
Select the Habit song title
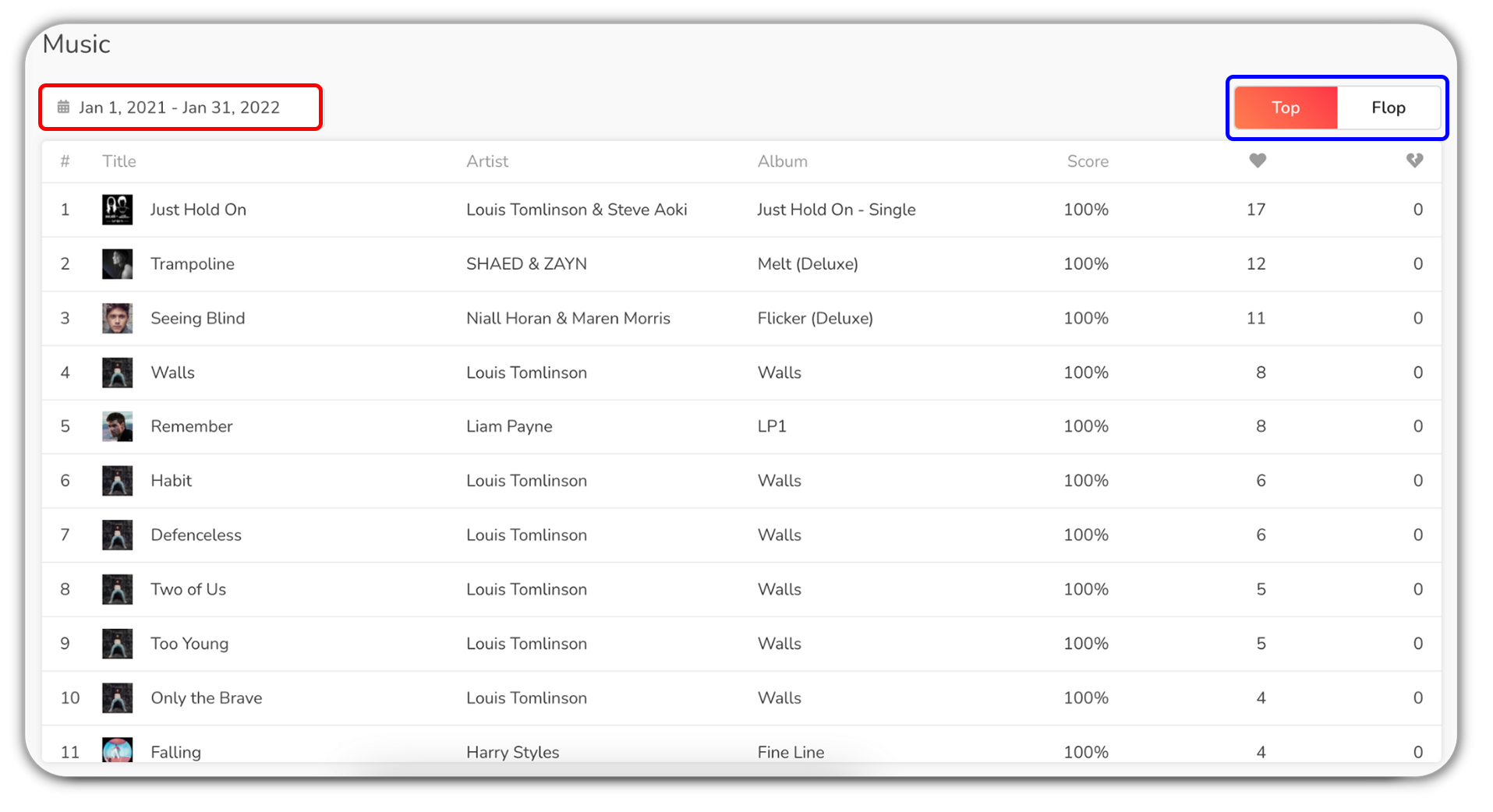171,481
